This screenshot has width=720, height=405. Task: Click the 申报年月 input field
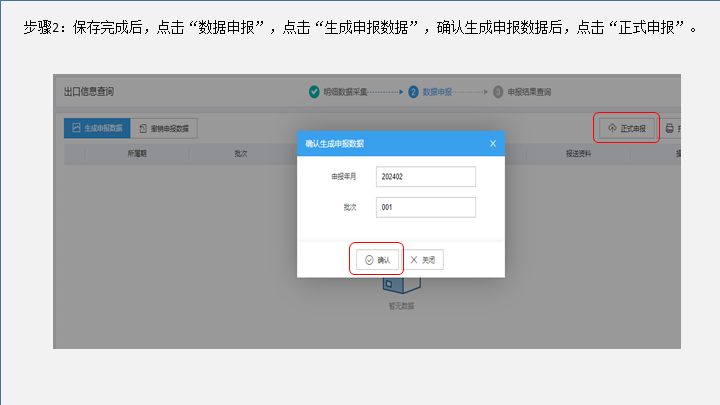pos(426,176)
